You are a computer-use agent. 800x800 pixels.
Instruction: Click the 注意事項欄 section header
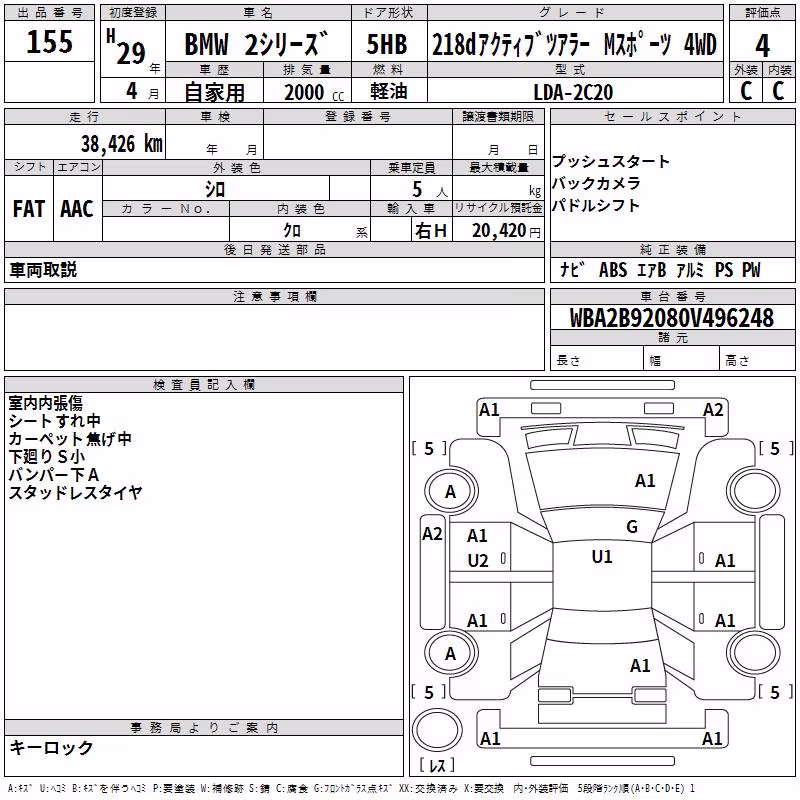(274, 296)
